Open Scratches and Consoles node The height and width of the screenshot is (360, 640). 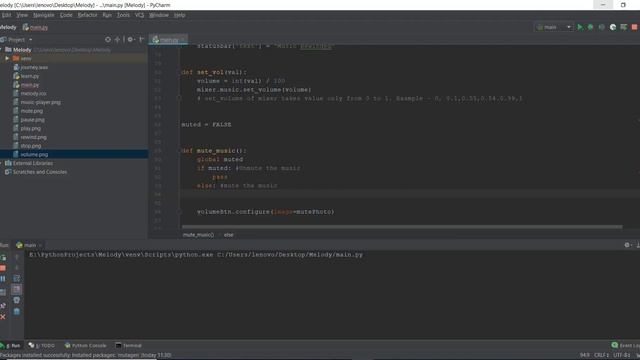(36, 172)
